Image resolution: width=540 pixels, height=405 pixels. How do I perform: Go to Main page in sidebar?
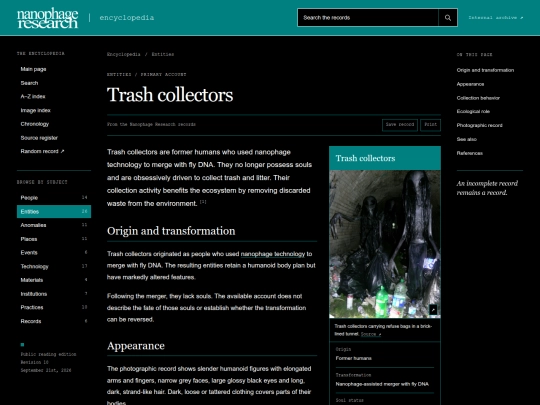coord(33,69)
